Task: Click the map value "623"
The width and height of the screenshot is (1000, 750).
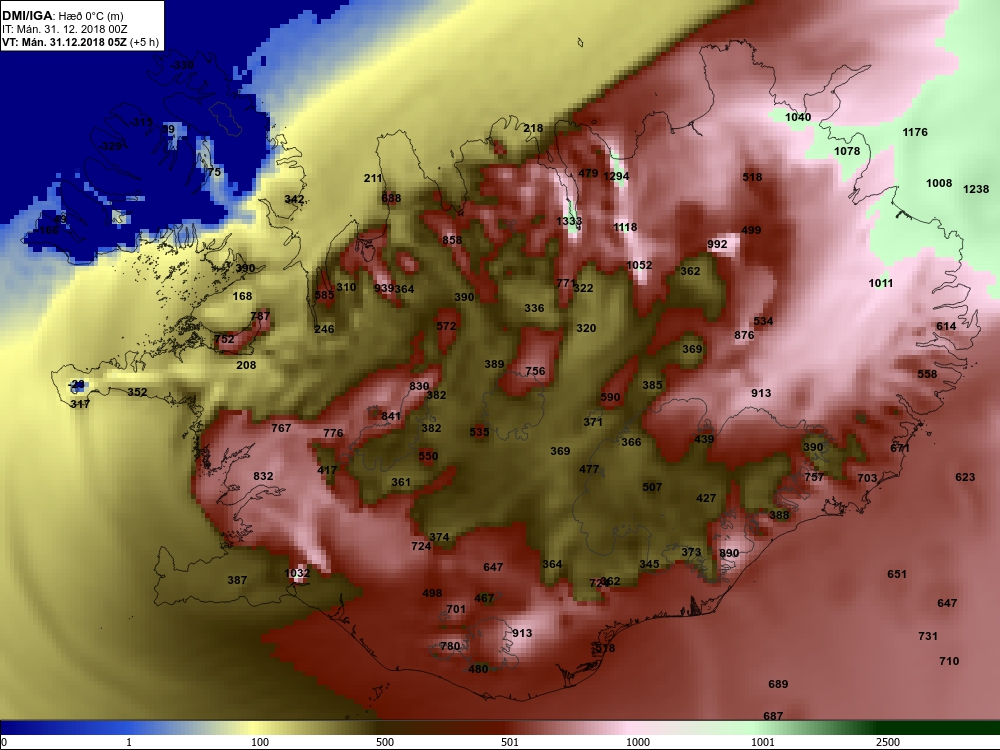Action: (x=965, y=476)
